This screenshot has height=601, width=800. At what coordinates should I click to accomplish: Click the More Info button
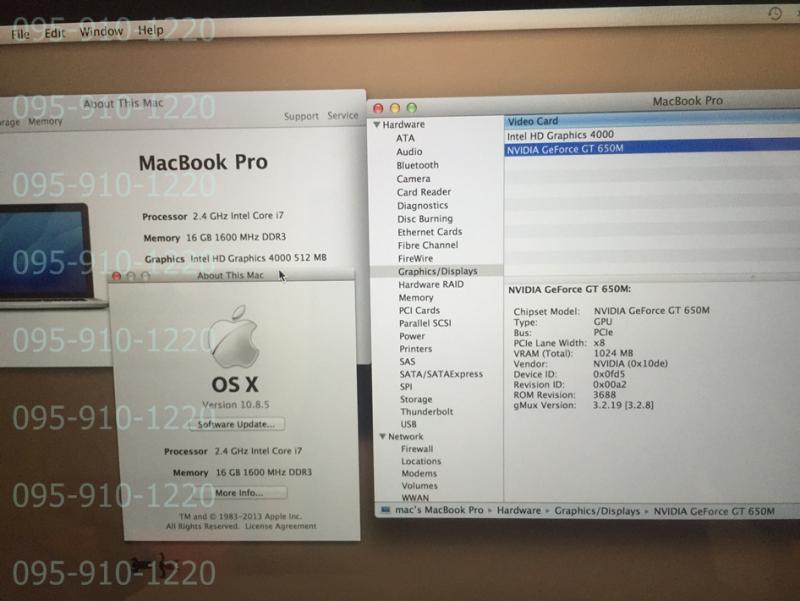239,493
